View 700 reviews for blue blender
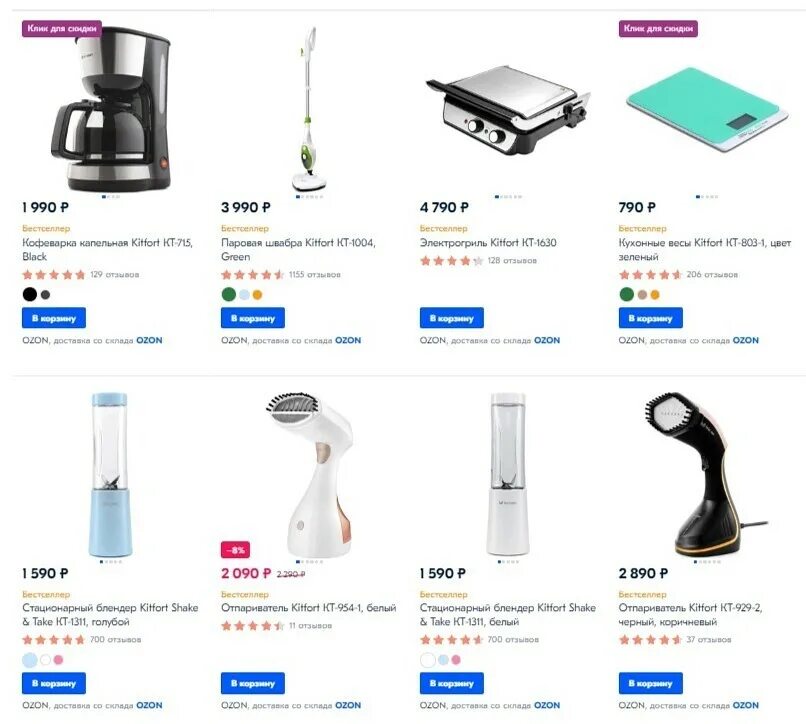This screenshot has height=724, width=806. (115, 640)
